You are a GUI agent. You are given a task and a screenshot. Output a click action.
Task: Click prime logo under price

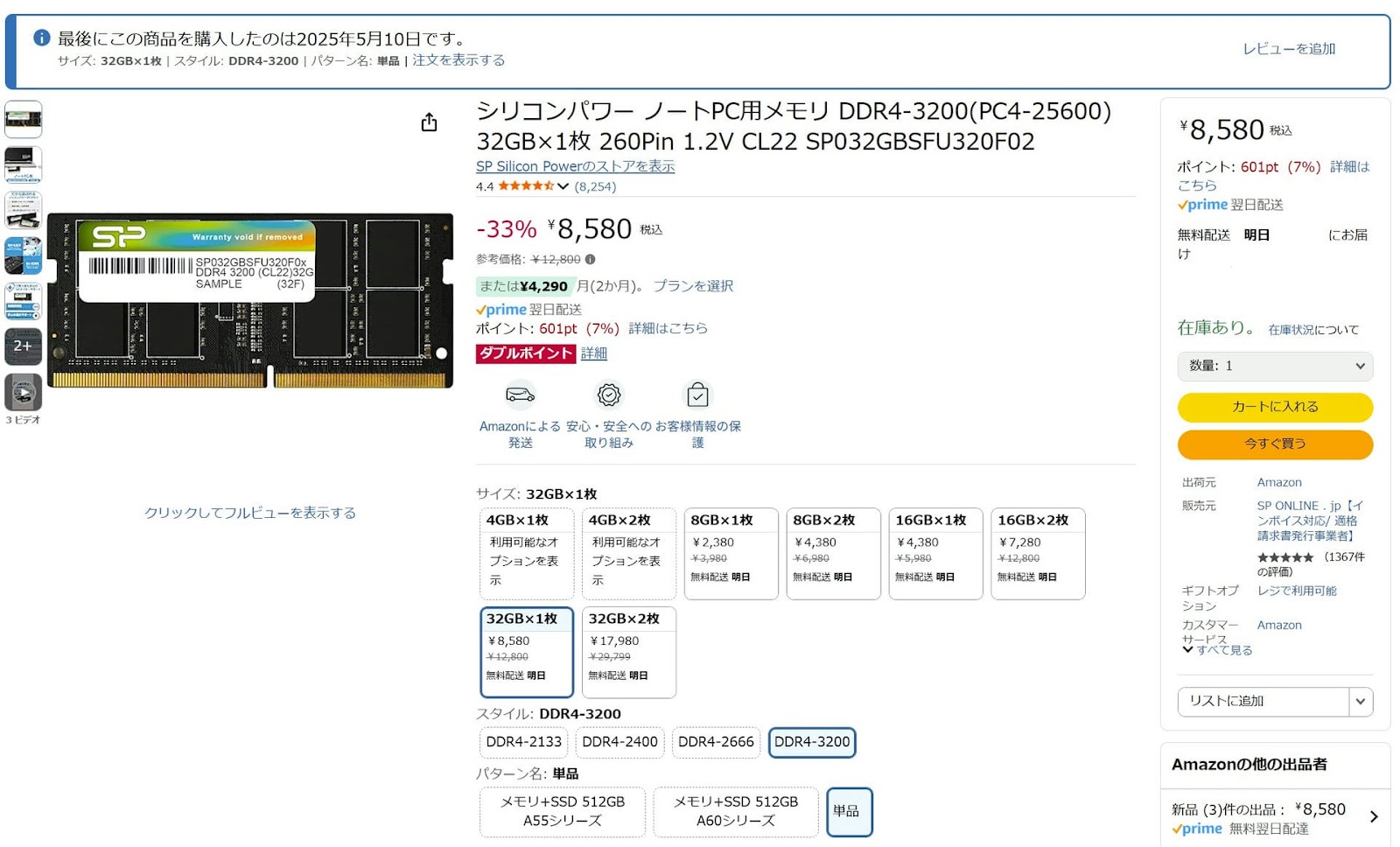tap(501, 310)
